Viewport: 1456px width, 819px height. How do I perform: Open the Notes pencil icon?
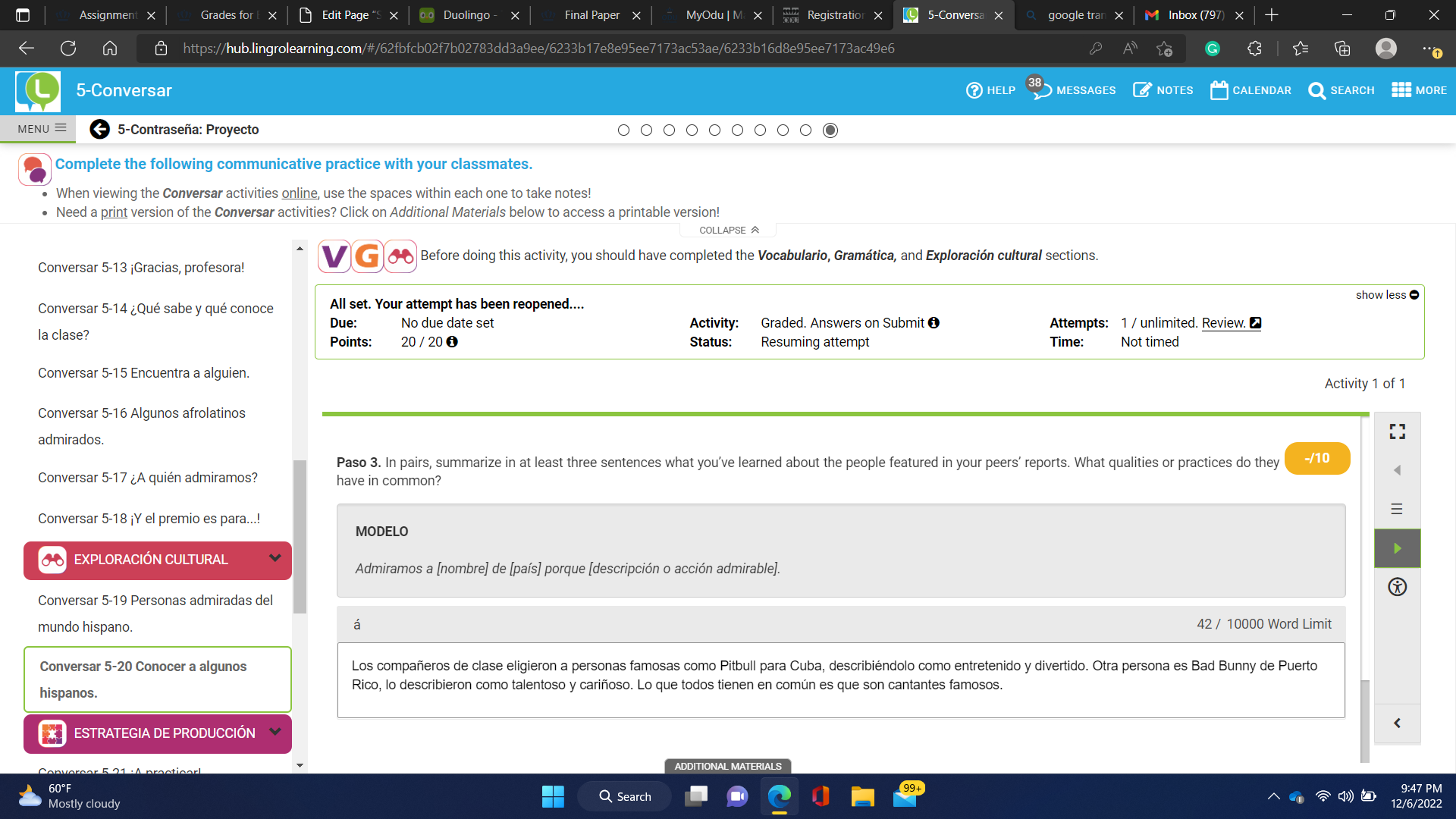pyautogui.click(x=1142, y=90)
